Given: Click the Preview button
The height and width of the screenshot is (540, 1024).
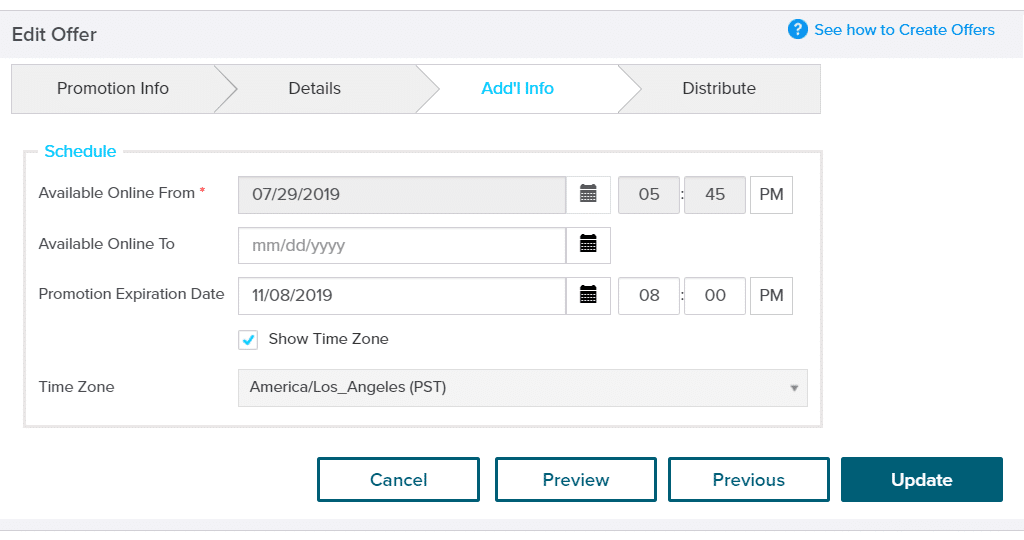Looking at the screenshot, I should 576,480.
